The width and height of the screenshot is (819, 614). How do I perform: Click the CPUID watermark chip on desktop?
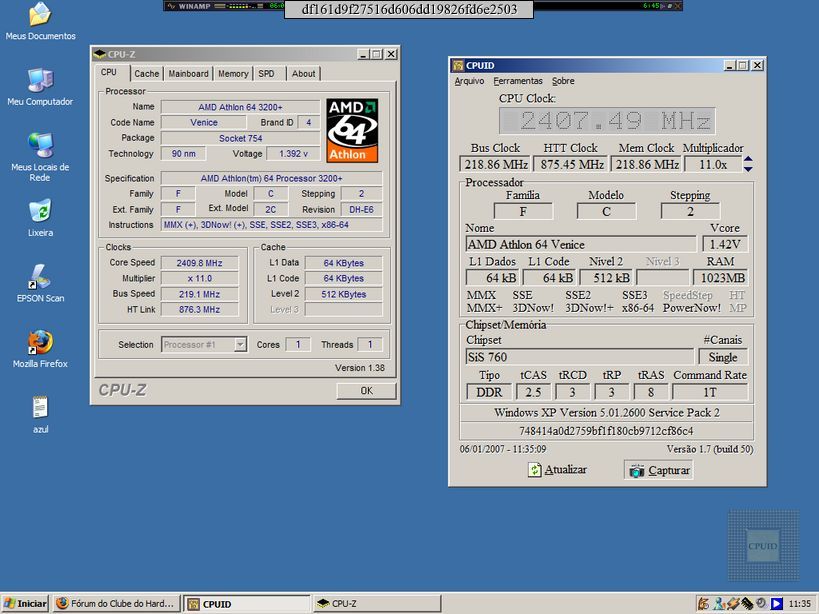click(763, 546)
